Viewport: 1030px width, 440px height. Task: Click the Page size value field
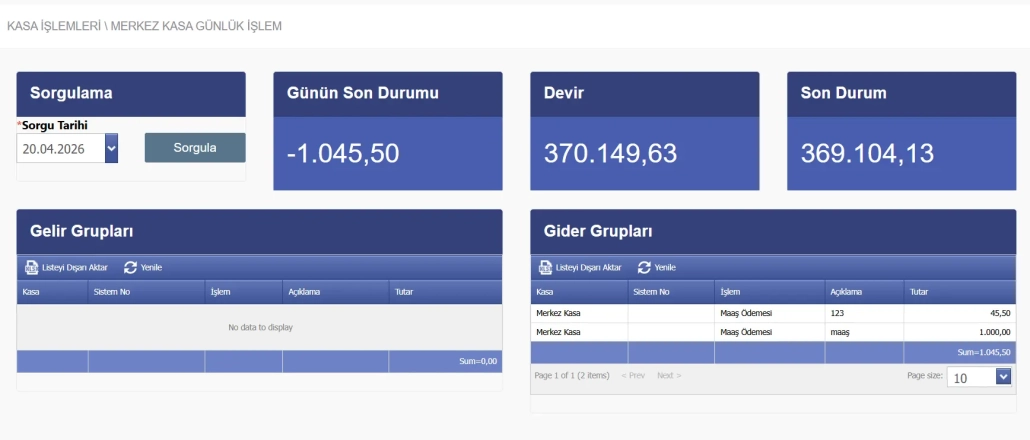point(970,377)
